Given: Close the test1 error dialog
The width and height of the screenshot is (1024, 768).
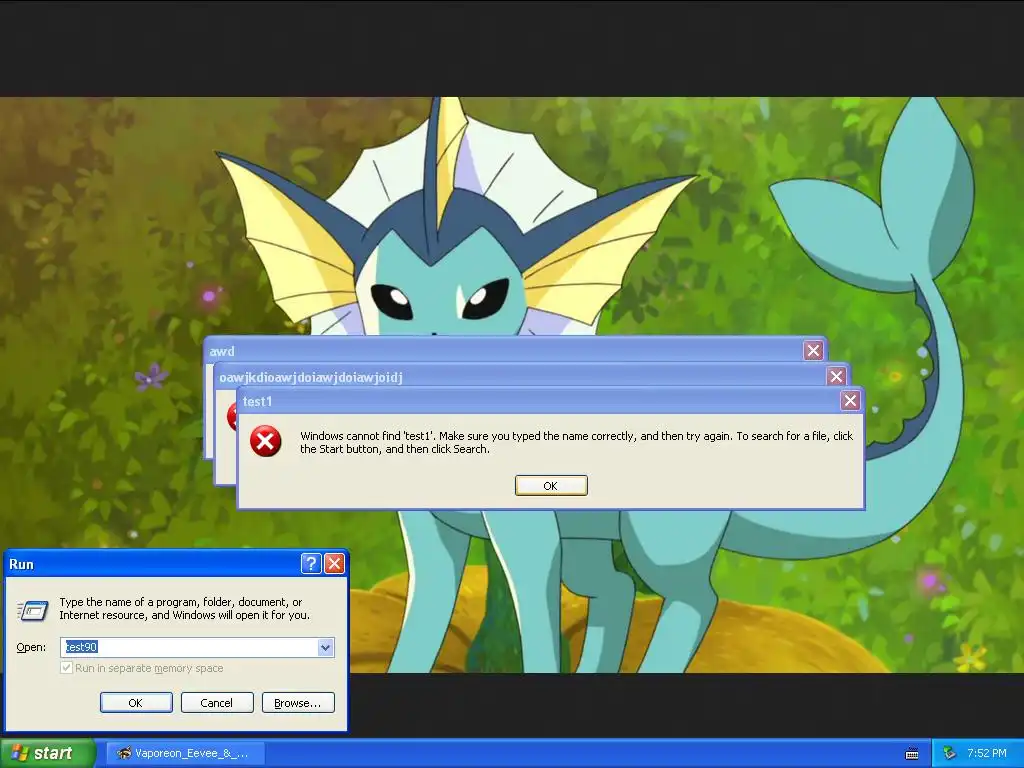Looking at the screenshot, I should [850, 400].
